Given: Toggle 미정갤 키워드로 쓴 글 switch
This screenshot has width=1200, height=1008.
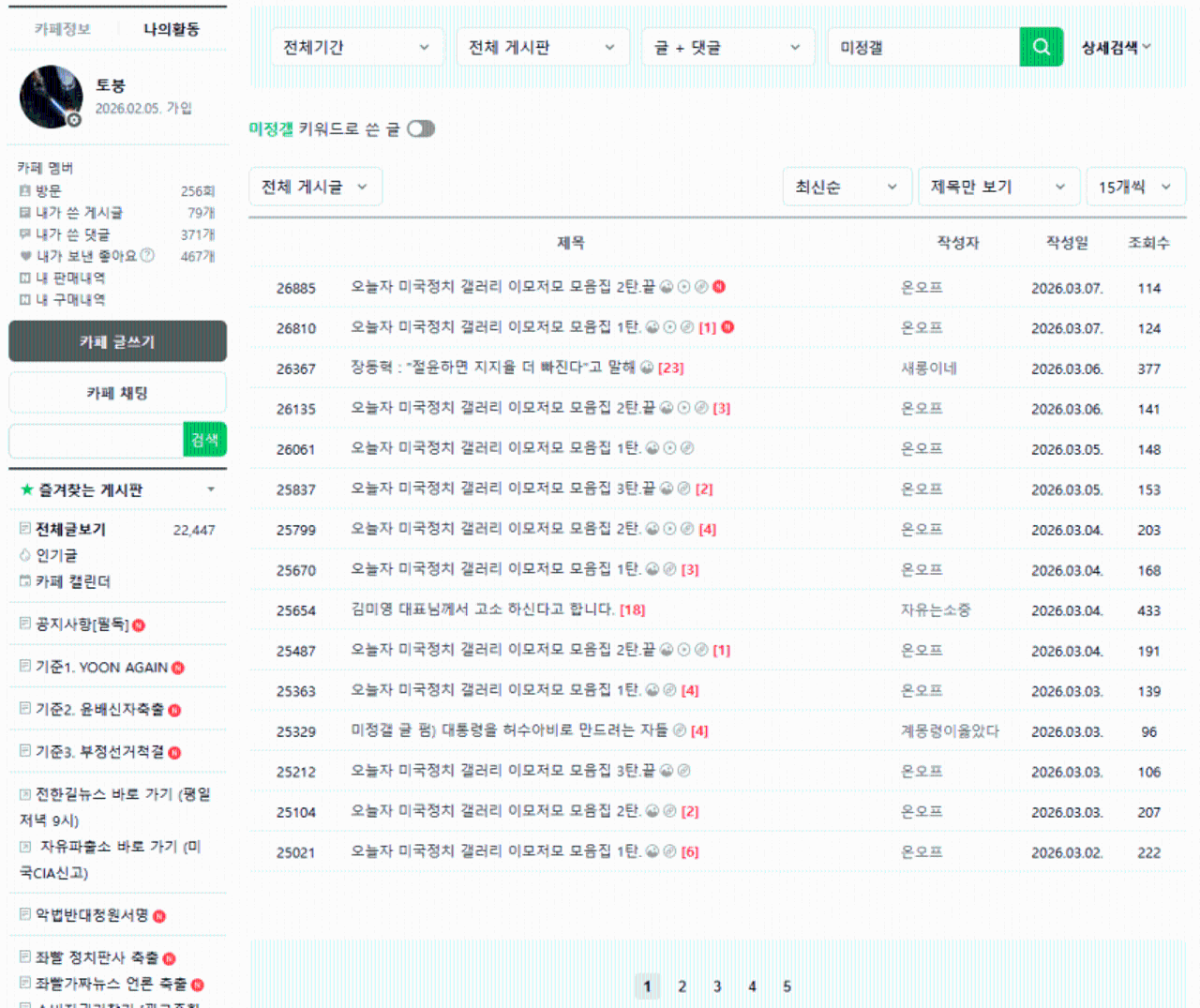Looking at the screenshot, I should (x=421, y=128).
